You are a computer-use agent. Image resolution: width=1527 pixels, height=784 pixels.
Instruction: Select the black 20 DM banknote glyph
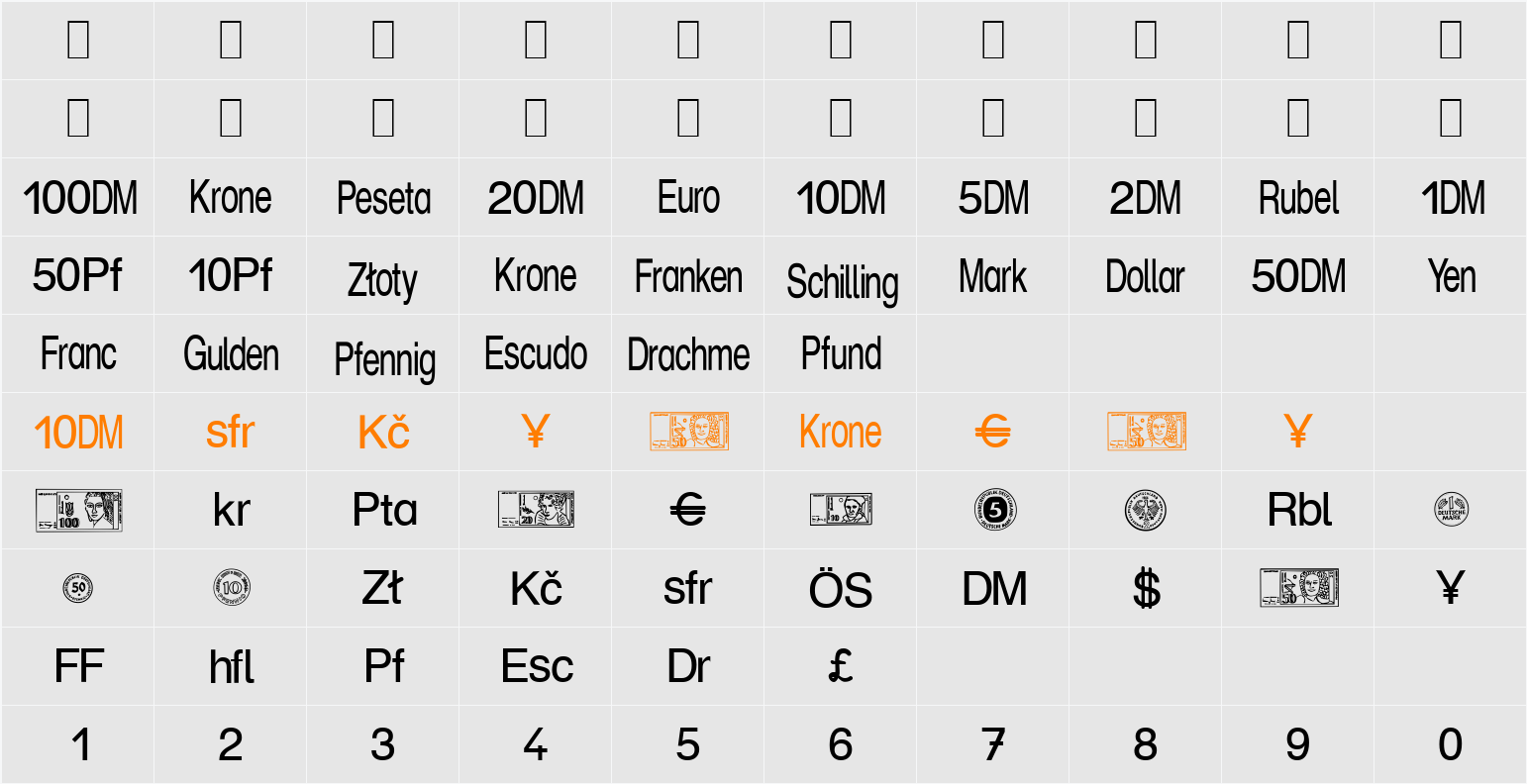[536, 510]
